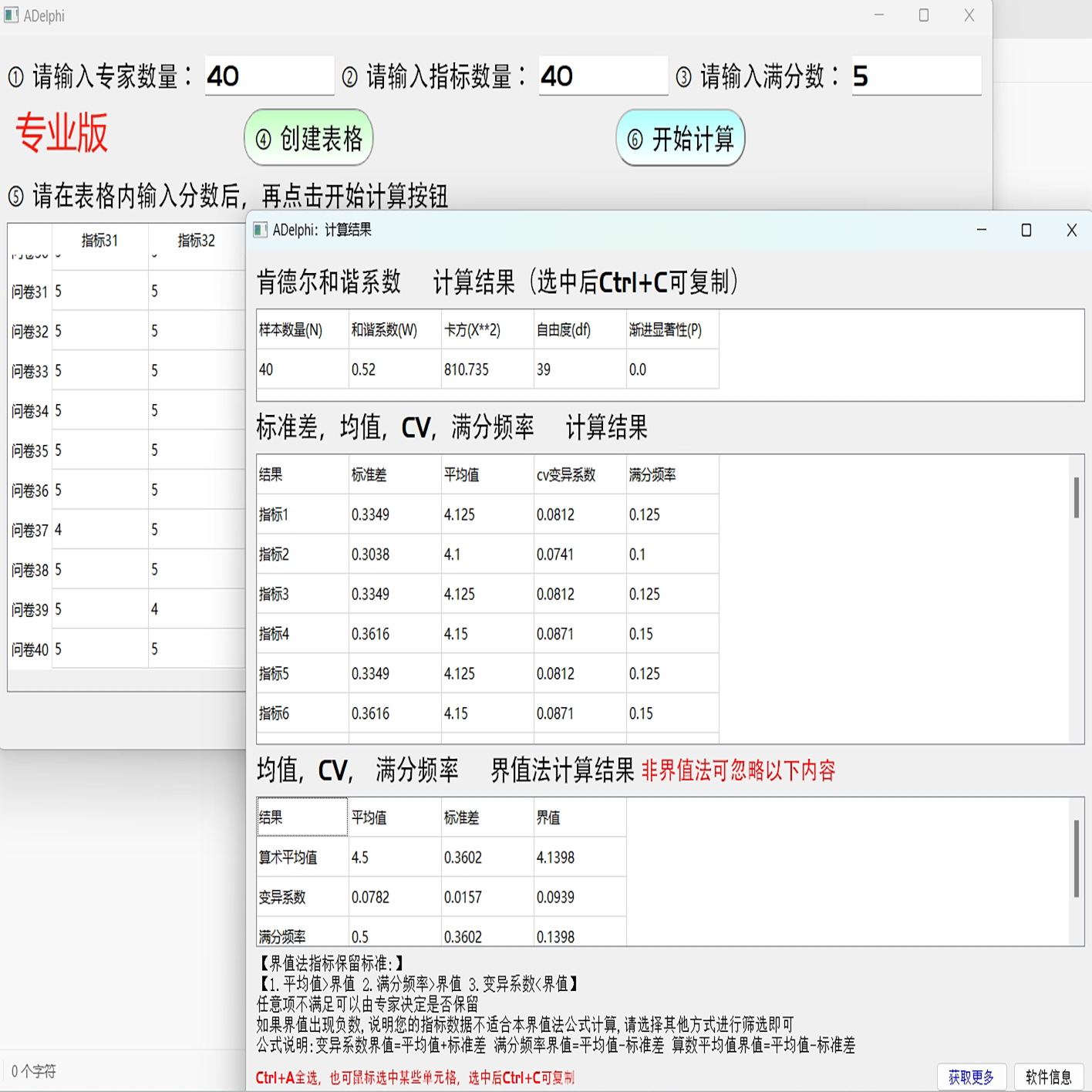This screenshot has width=1092, height=1092.
Task: Select the 标准差 value 0.0157
Action: click(x=487, y=898)
